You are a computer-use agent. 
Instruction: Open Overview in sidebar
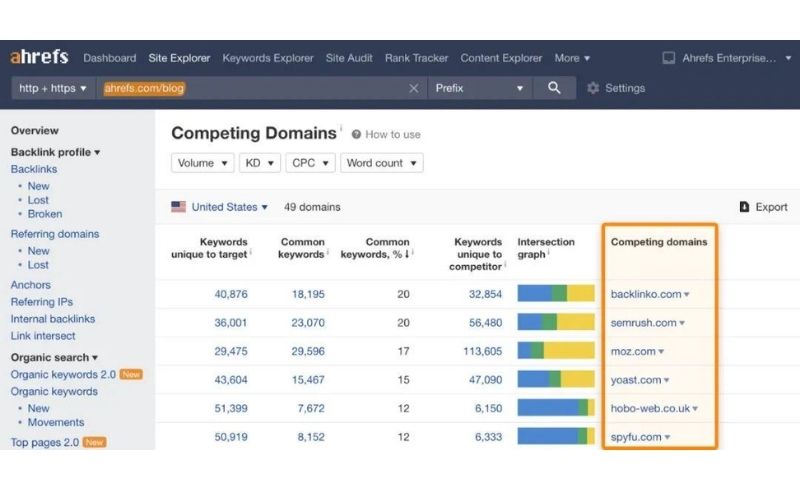click(x=35, y=130)
